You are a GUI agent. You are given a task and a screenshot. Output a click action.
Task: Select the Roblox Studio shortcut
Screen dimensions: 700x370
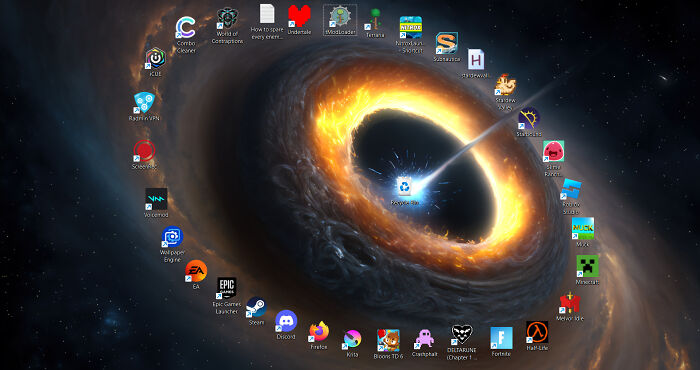[571, 189]
